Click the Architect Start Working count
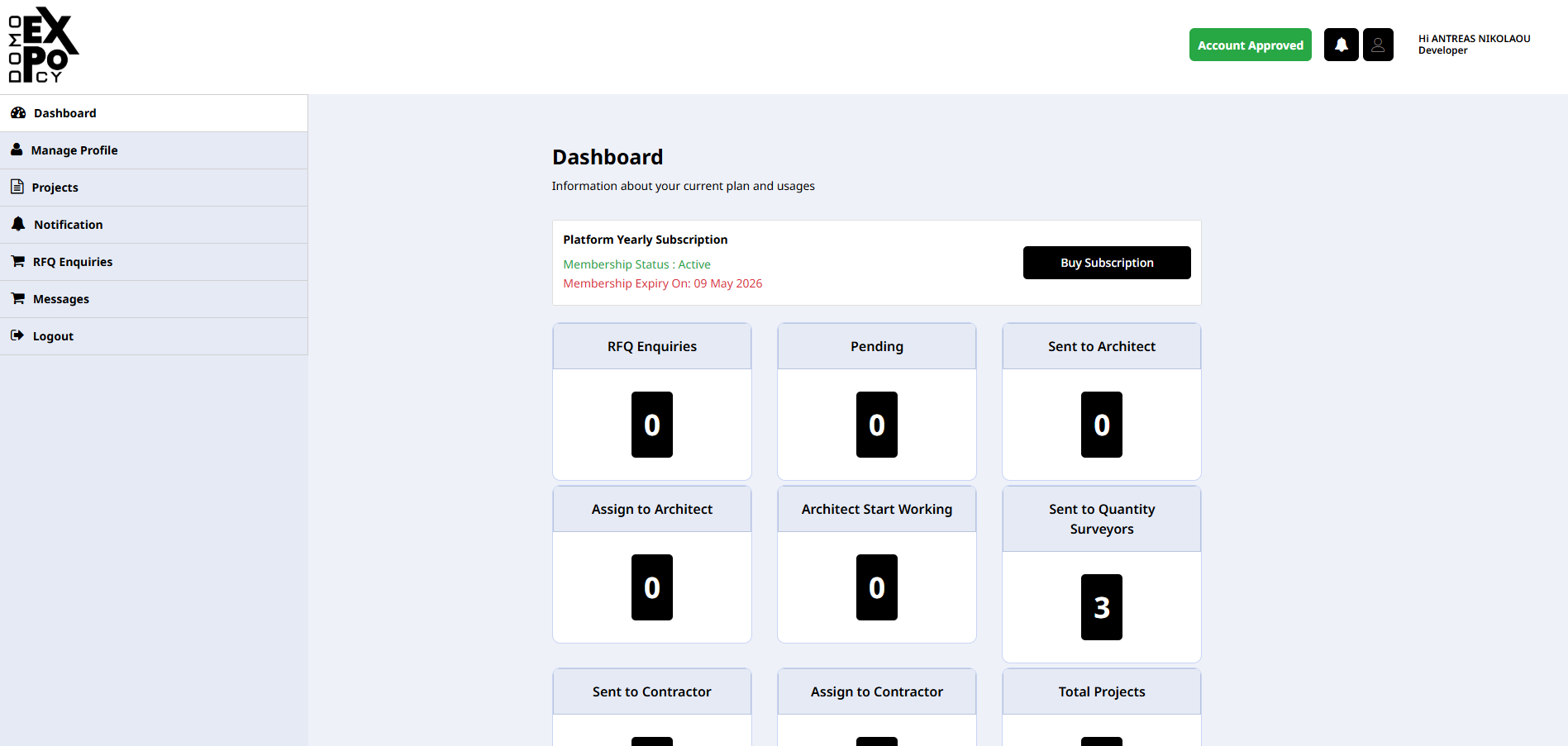 tap(877, 587)
